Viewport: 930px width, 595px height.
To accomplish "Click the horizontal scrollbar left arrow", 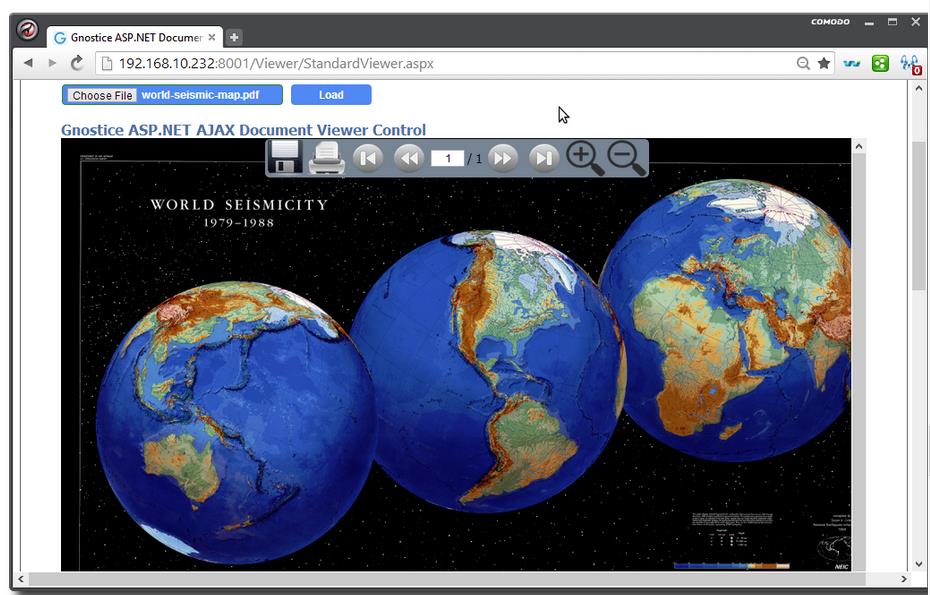I will (x=21, y=578).
